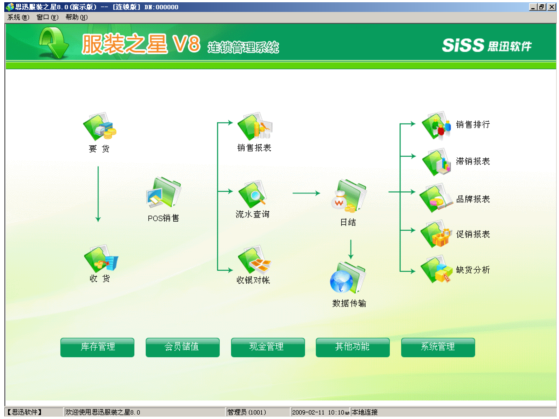This screenshot has height=419, width=559.
Task: Open 缺货分析 out-of-stock analysis icon
Action: tap(436, 269)
